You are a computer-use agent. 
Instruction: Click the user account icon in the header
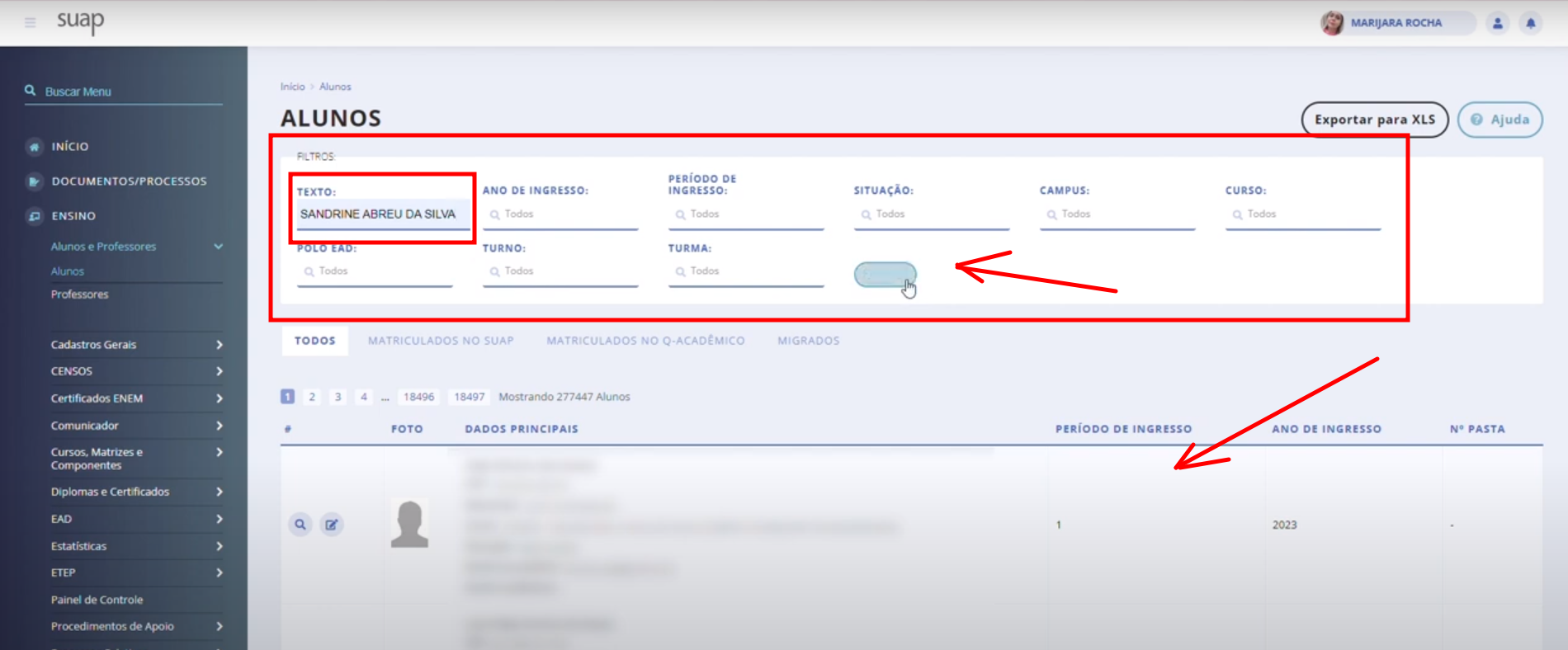[x=1498, y=23]
